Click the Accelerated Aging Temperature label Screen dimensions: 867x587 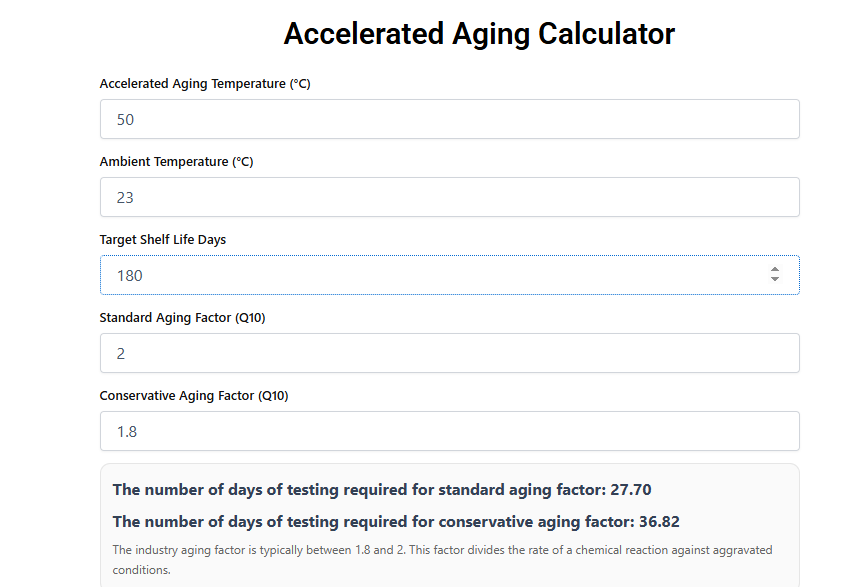(205, 84)
